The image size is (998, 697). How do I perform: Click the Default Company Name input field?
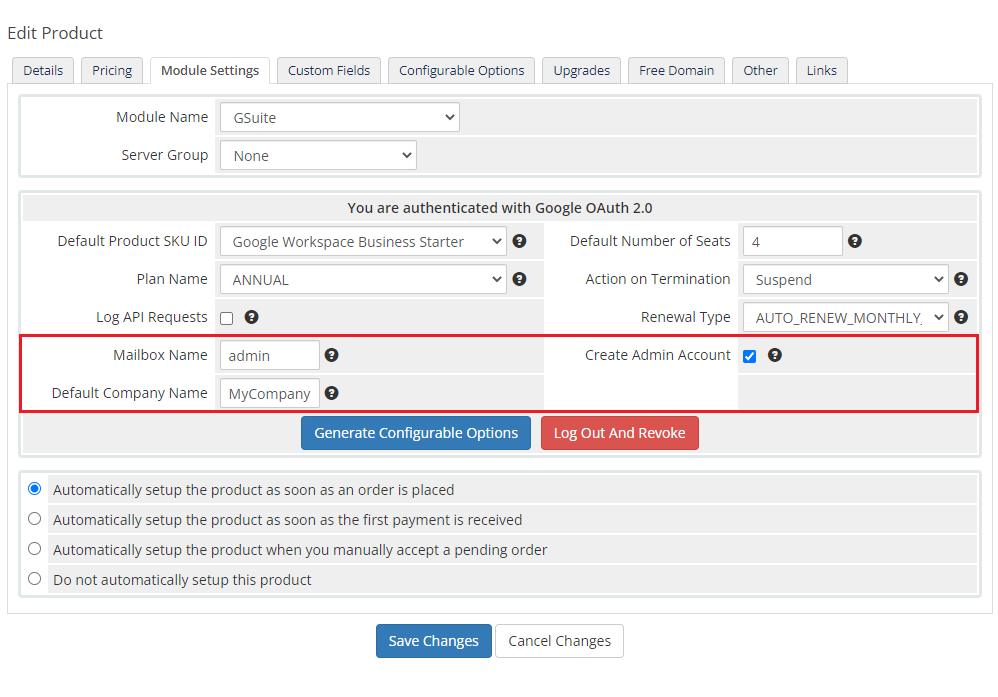[x=270, y=393]
